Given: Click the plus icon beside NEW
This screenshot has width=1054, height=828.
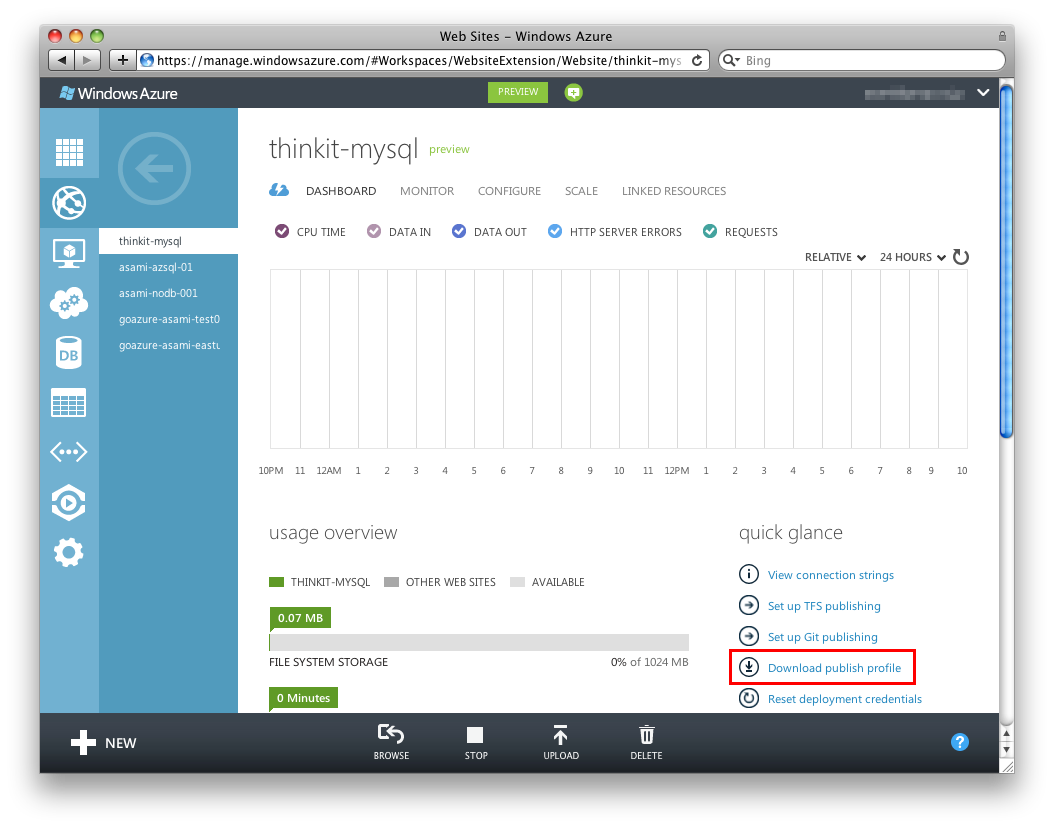Looking at the screenshot, I should click(83, 743).
